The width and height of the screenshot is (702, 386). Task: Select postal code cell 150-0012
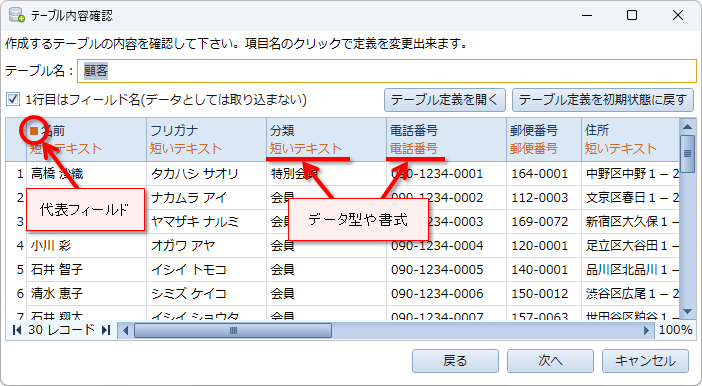click(x=544, y=293)
